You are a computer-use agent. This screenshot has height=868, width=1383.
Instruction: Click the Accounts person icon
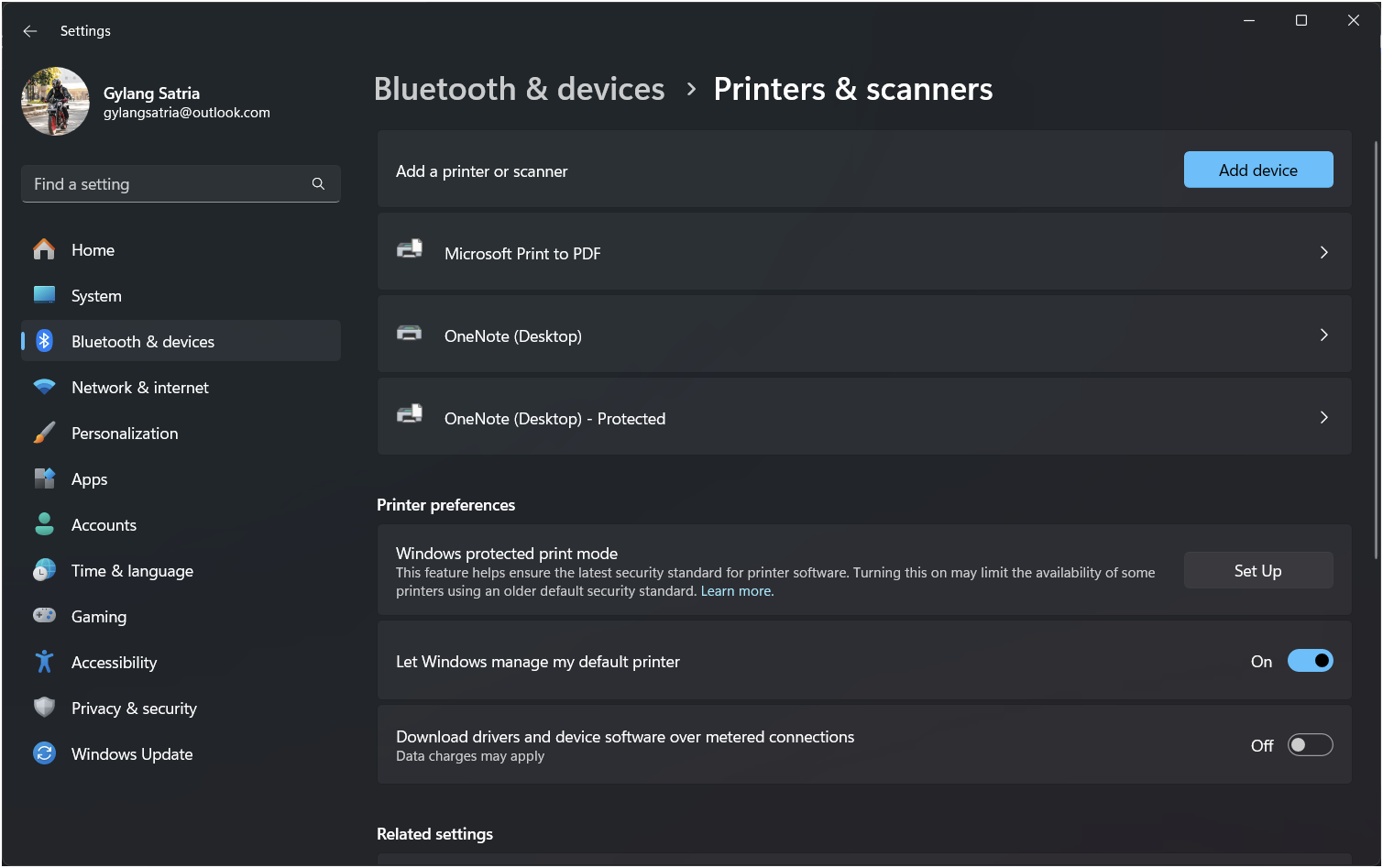pos(44,524)
